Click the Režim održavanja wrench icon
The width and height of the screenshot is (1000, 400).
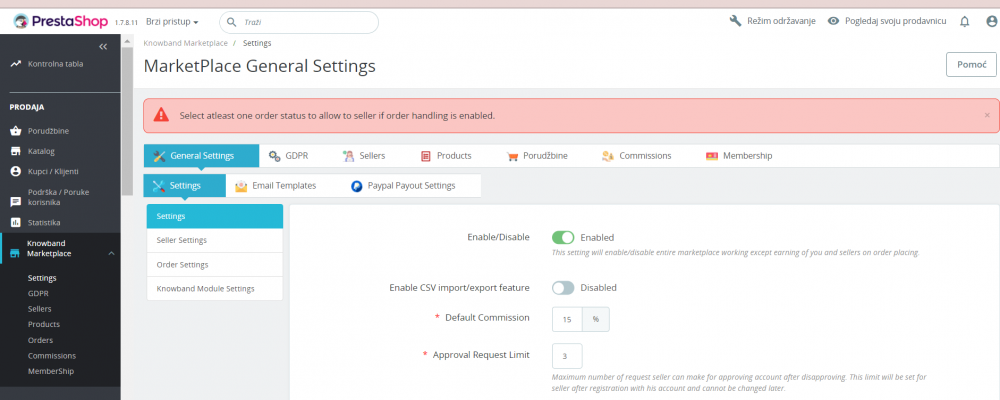coord(736,21)
